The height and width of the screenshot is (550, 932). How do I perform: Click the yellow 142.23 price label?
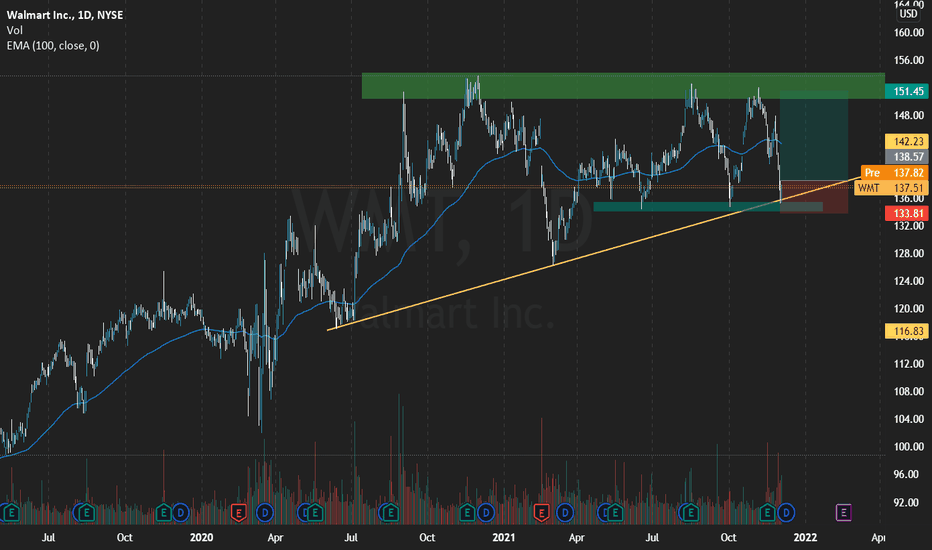906,141
